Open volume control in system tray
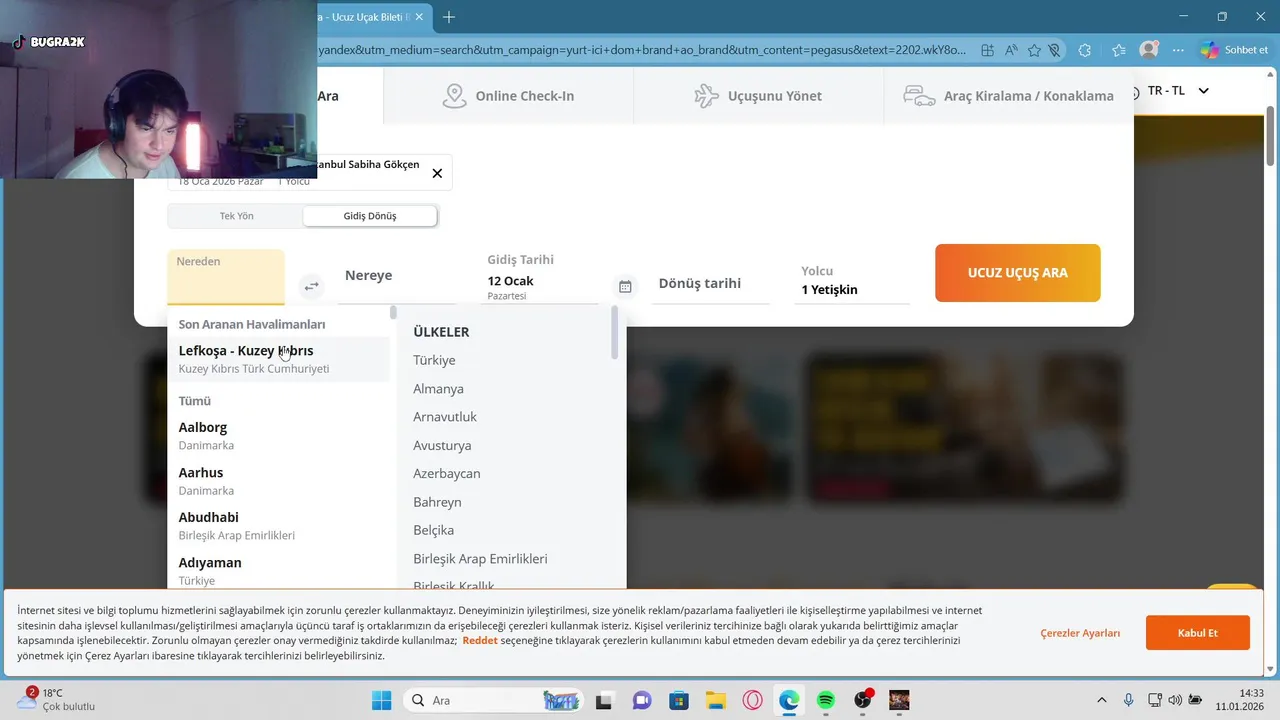Viewport: 1280px width, 720px height. (x=1174, y=700)
